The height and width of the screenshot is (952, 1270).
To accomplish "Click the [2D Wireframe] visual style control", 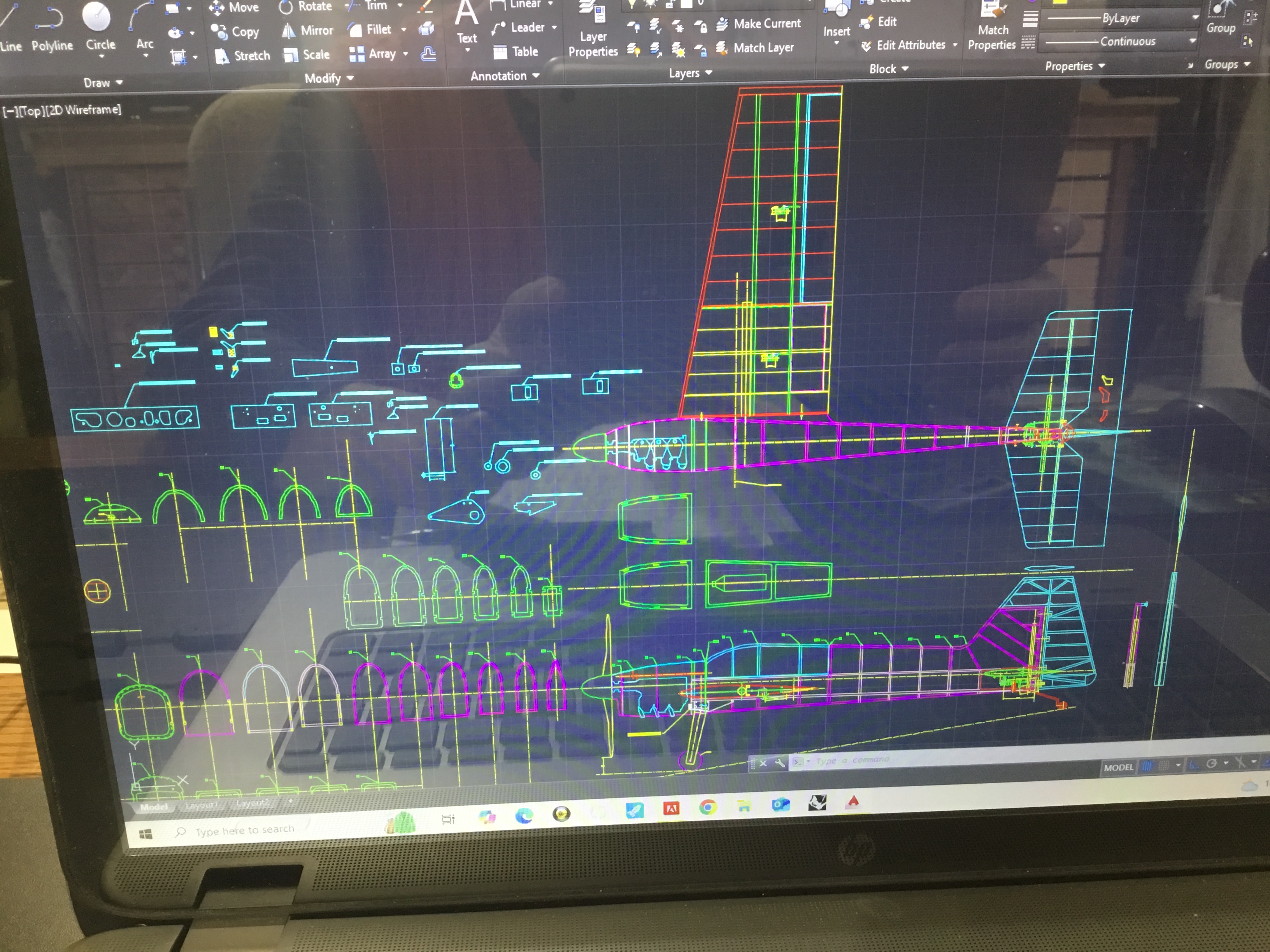I will click(83, 110).
